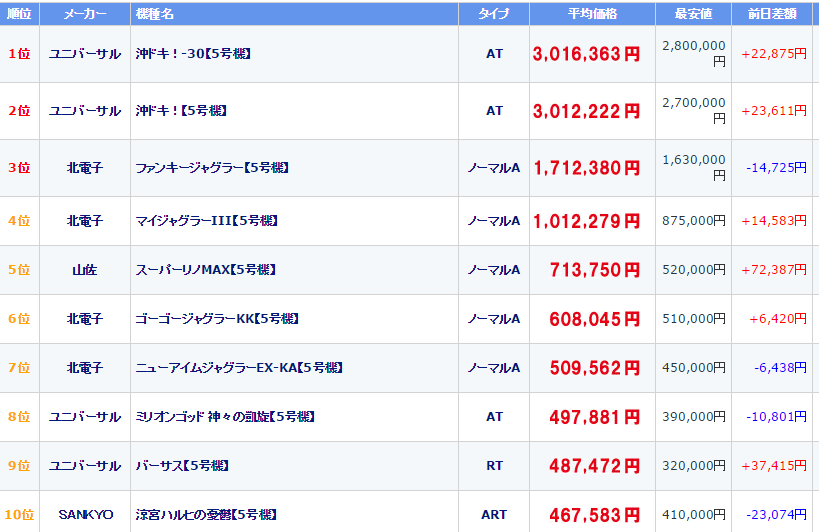Select average price 497,881円
Image resolution: width=819 pixels, height=532 pixels.
[594, 417]
